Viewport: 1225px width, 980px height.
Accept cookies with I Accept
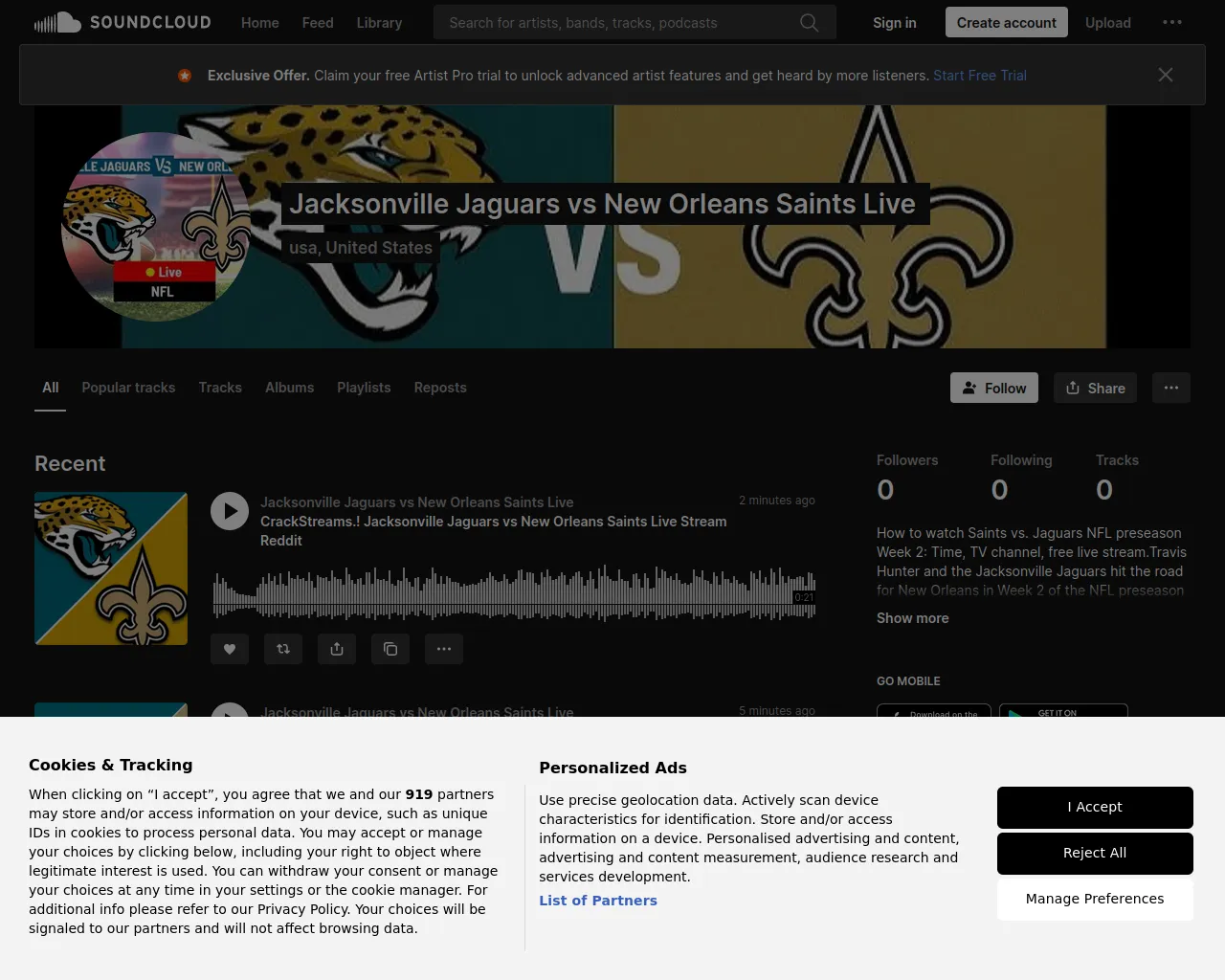1095,807
